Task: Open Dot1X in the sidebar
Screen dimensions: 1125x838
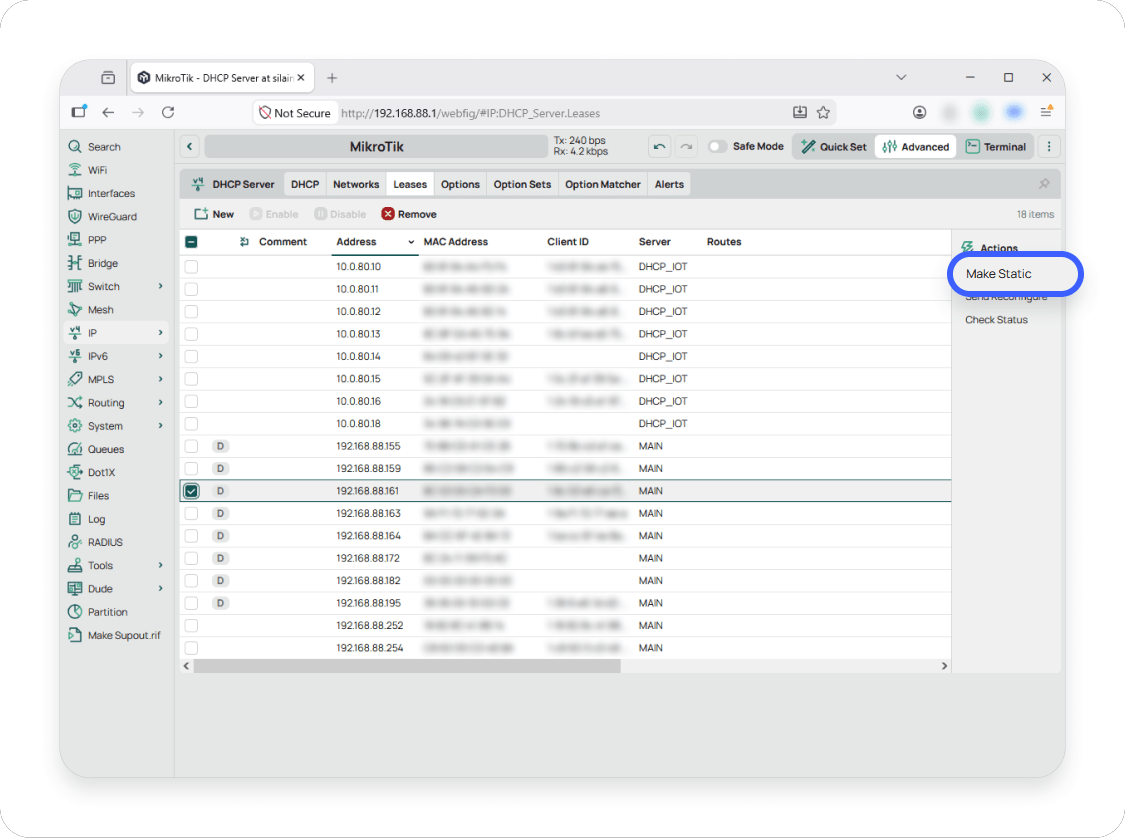Action: pyautogui.click(x=91, y=472)
